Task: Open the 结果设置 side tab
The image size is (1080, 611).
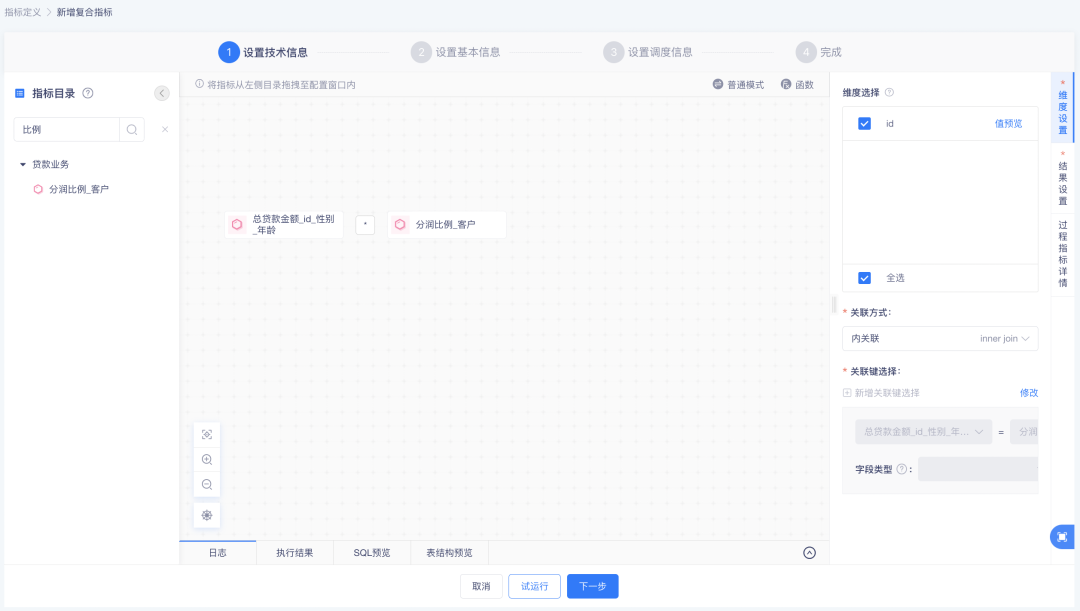Action: tap(1062, 180)
